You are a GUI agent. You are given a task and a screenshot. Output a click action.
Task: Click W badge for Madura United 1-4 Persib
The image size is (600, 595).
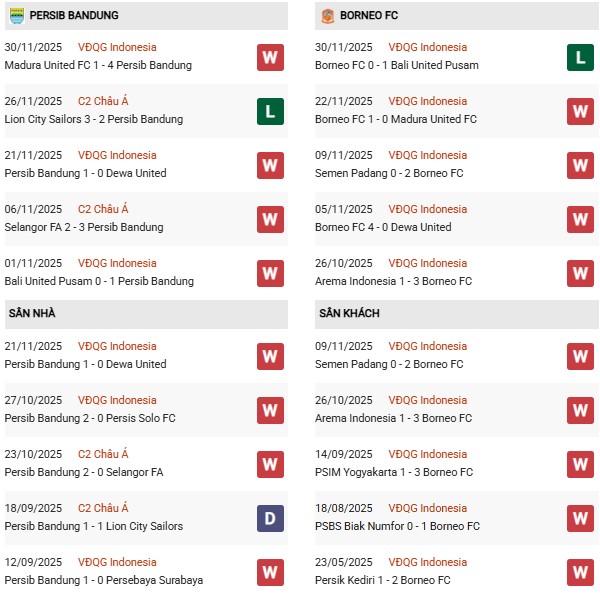(269, 57)
